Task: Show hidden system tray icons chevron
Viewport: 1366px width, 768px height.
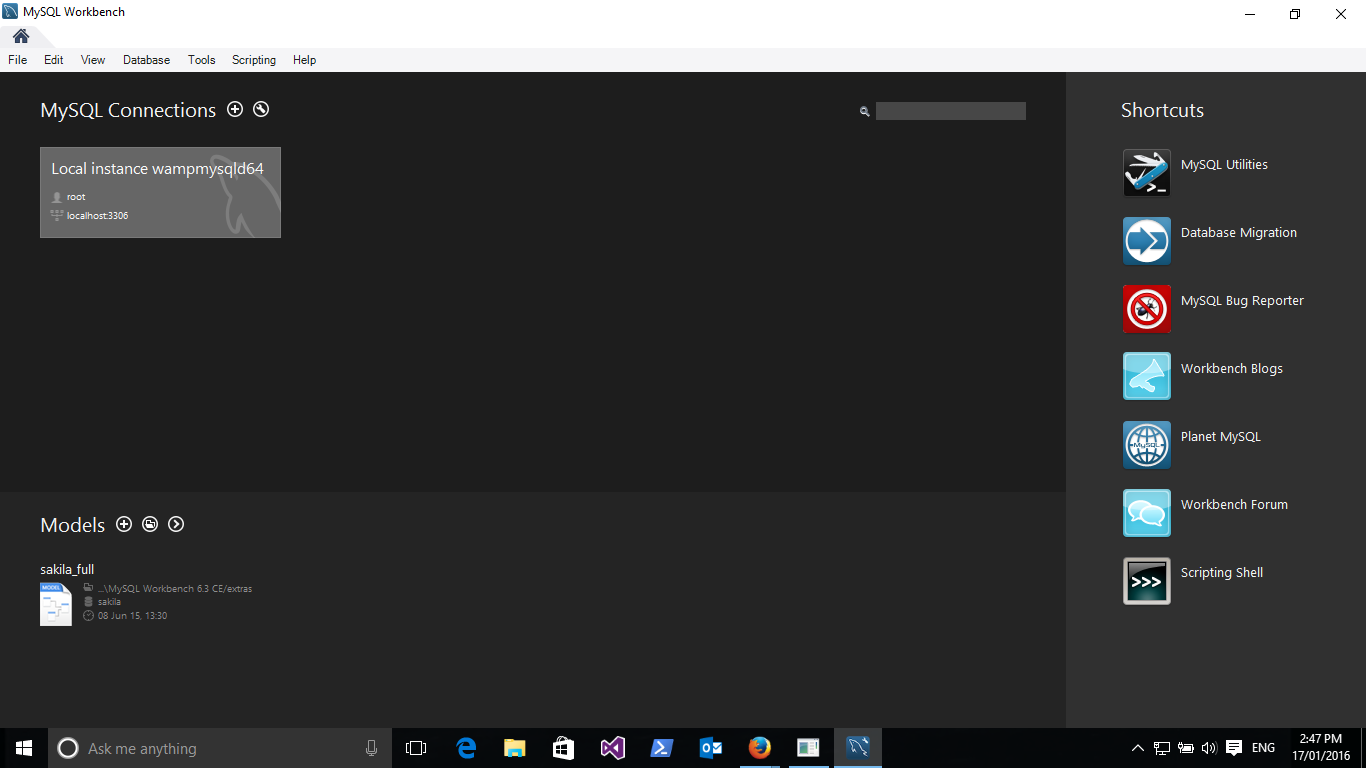Action: pos(1137,748)
